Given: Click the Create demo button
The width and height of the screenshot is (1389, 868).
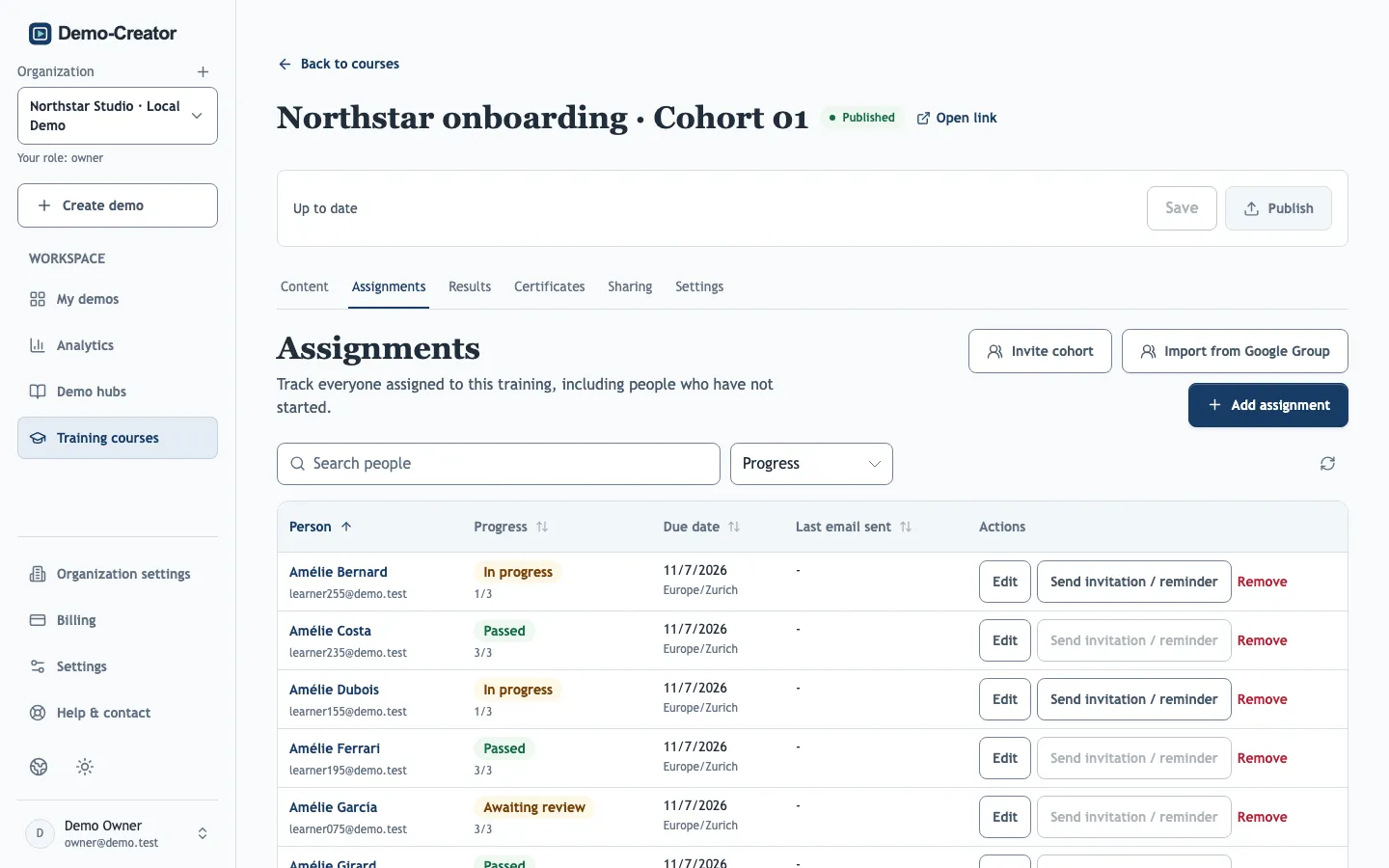Looking at the screenshot, I should pyautogui.click(x=118, y=205).
